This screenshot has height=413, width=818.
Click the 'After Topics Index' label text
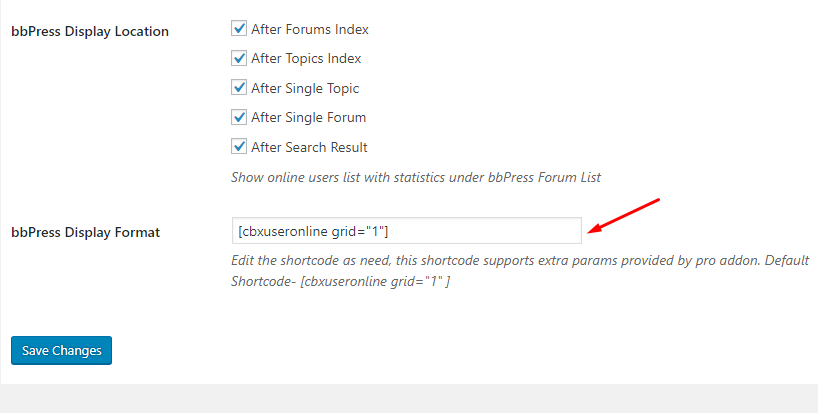[306, 58]
